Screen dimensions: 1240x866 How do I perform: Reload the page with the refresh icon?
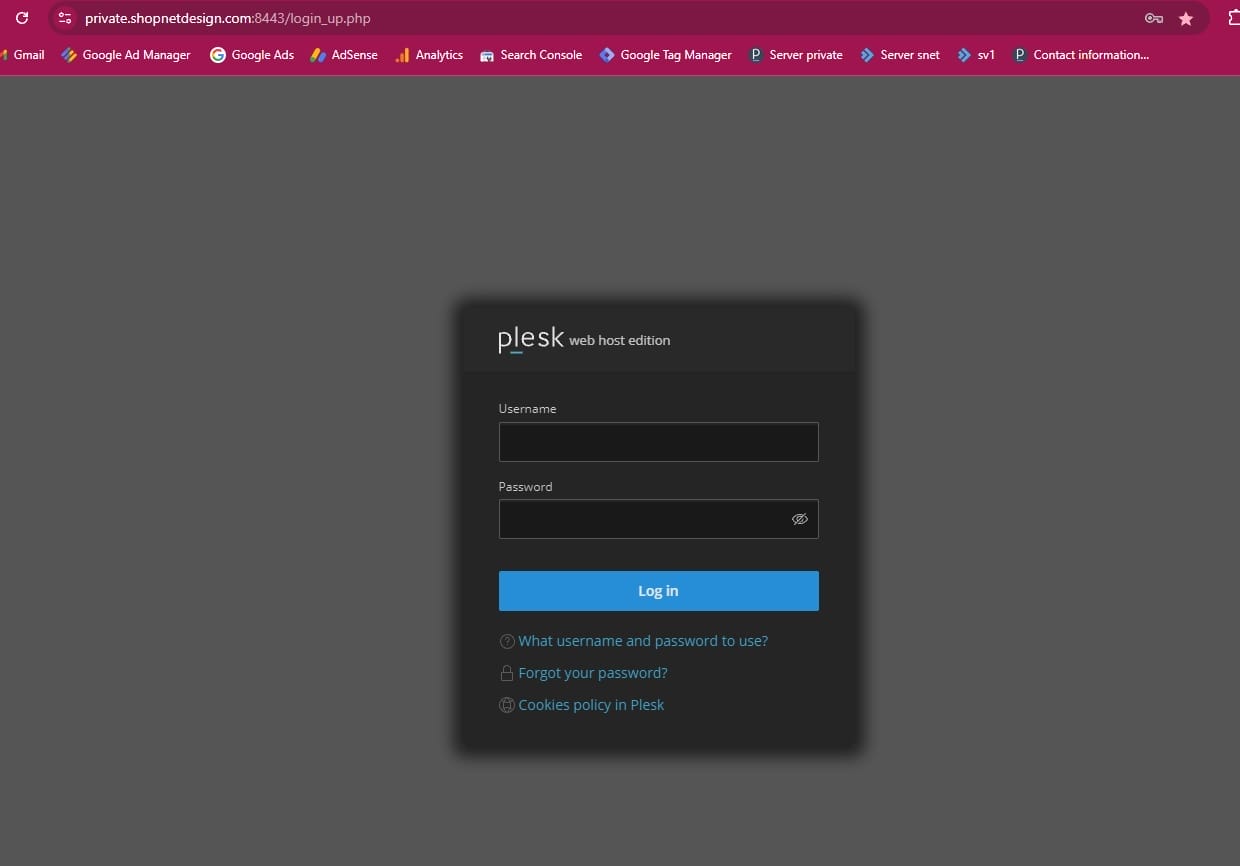[x=22, y=18]
